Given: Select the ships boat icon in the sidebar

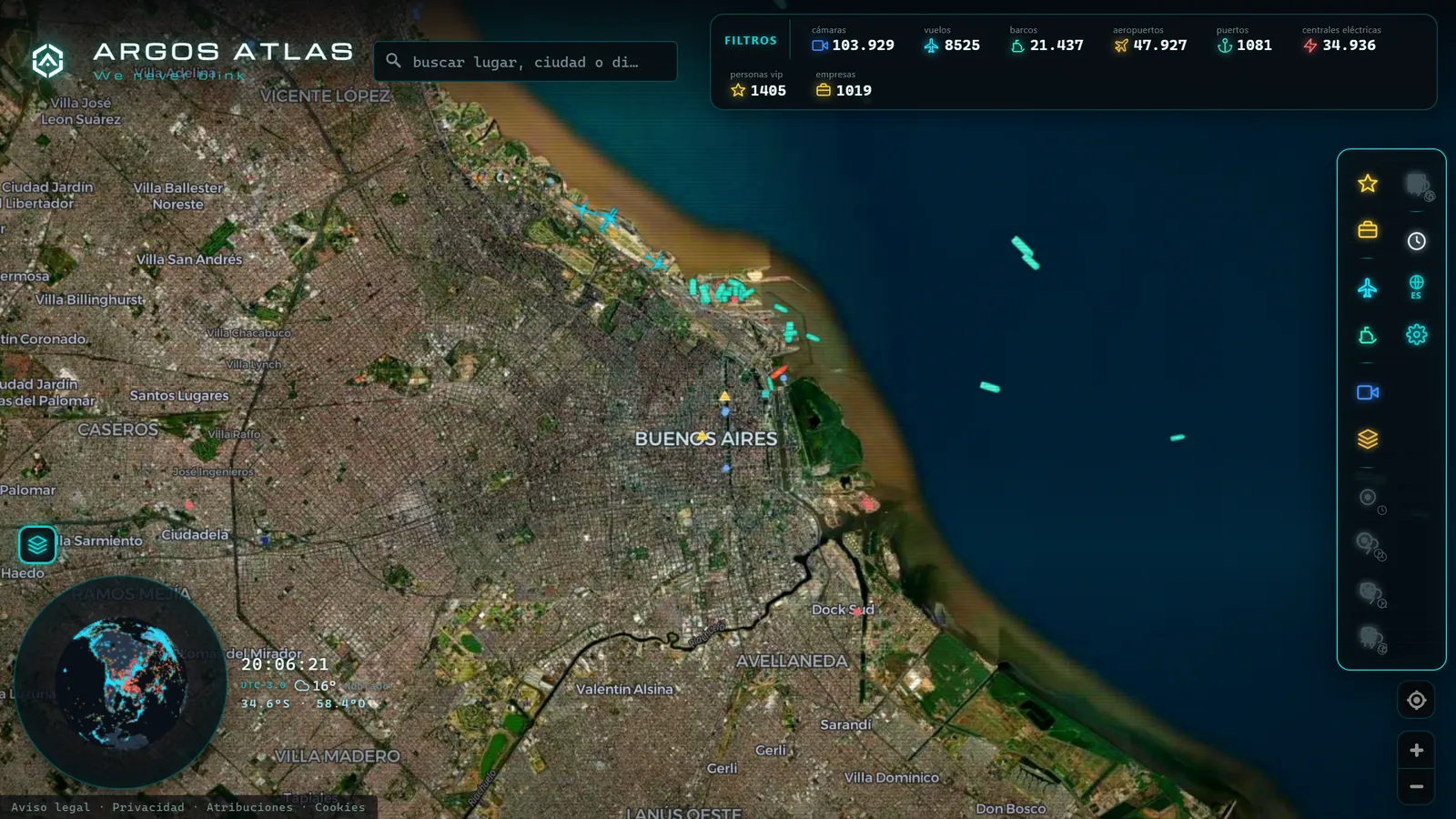Looking at the screenshot, I should [x=1368, y=336].
